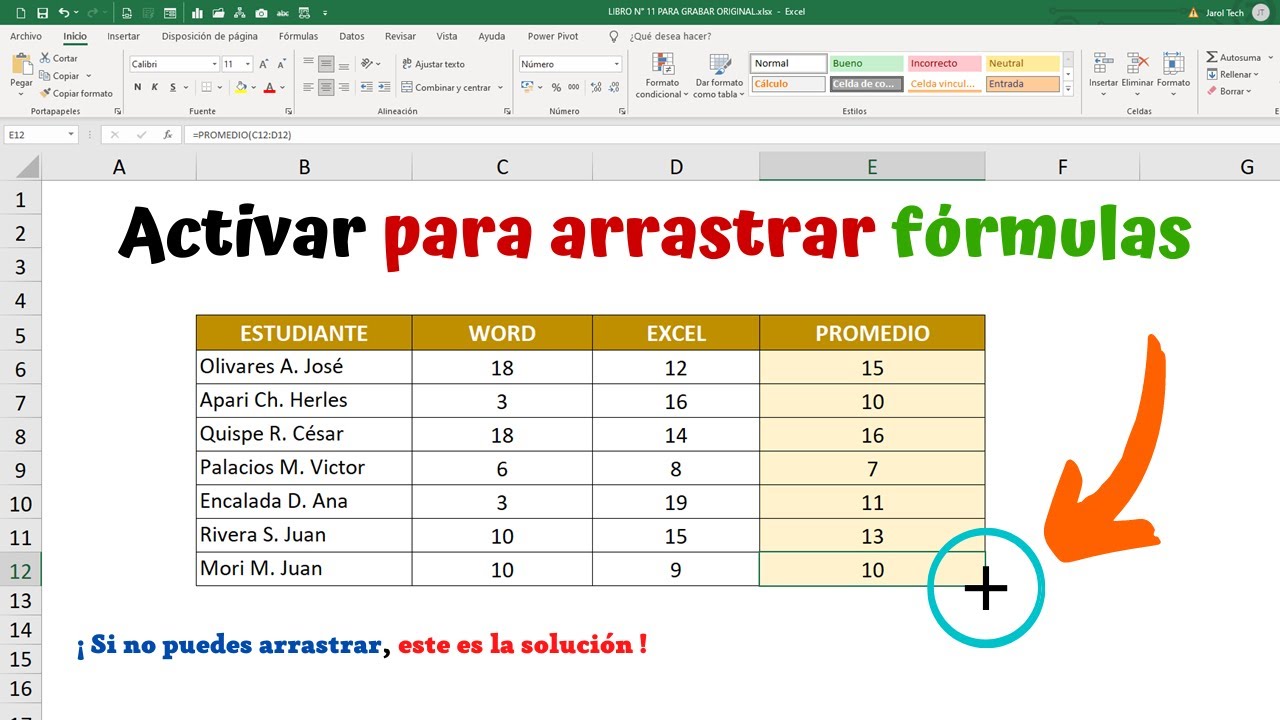This screenshot has height=720, width=1280.
Task: Click the Copiar formato brush icon
Action: pyautogui.click(x=47, y=93)
